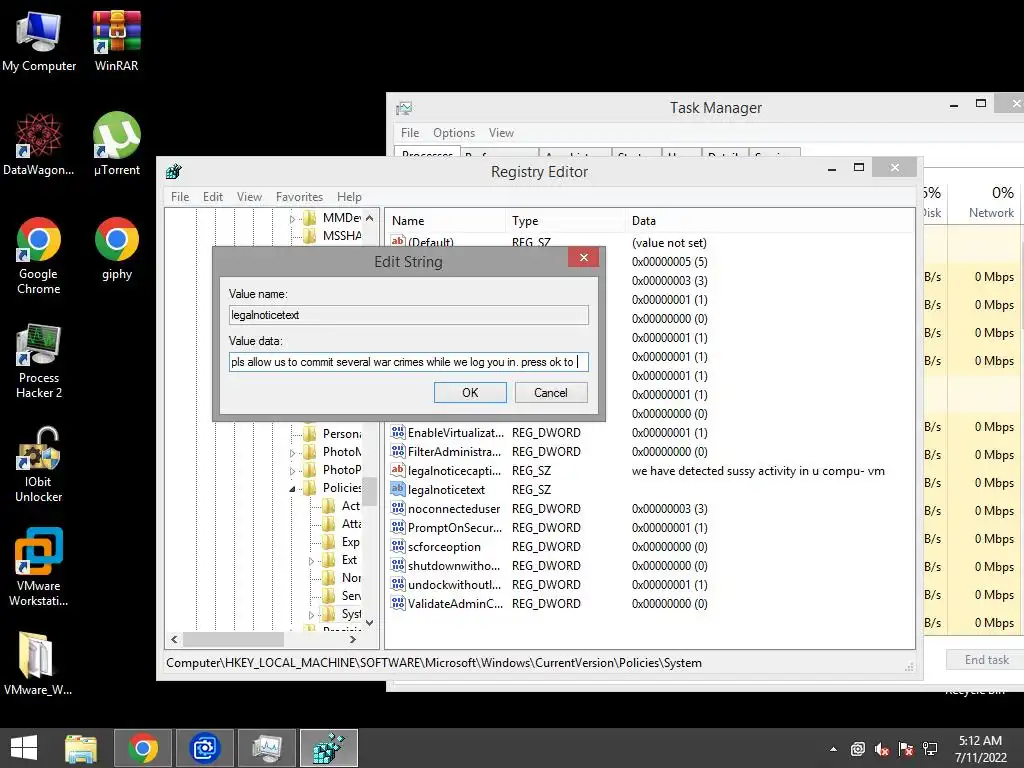Sort values by Type column header
The image size is (1024, 768).
pyautogui.click(x=565, y=221)
